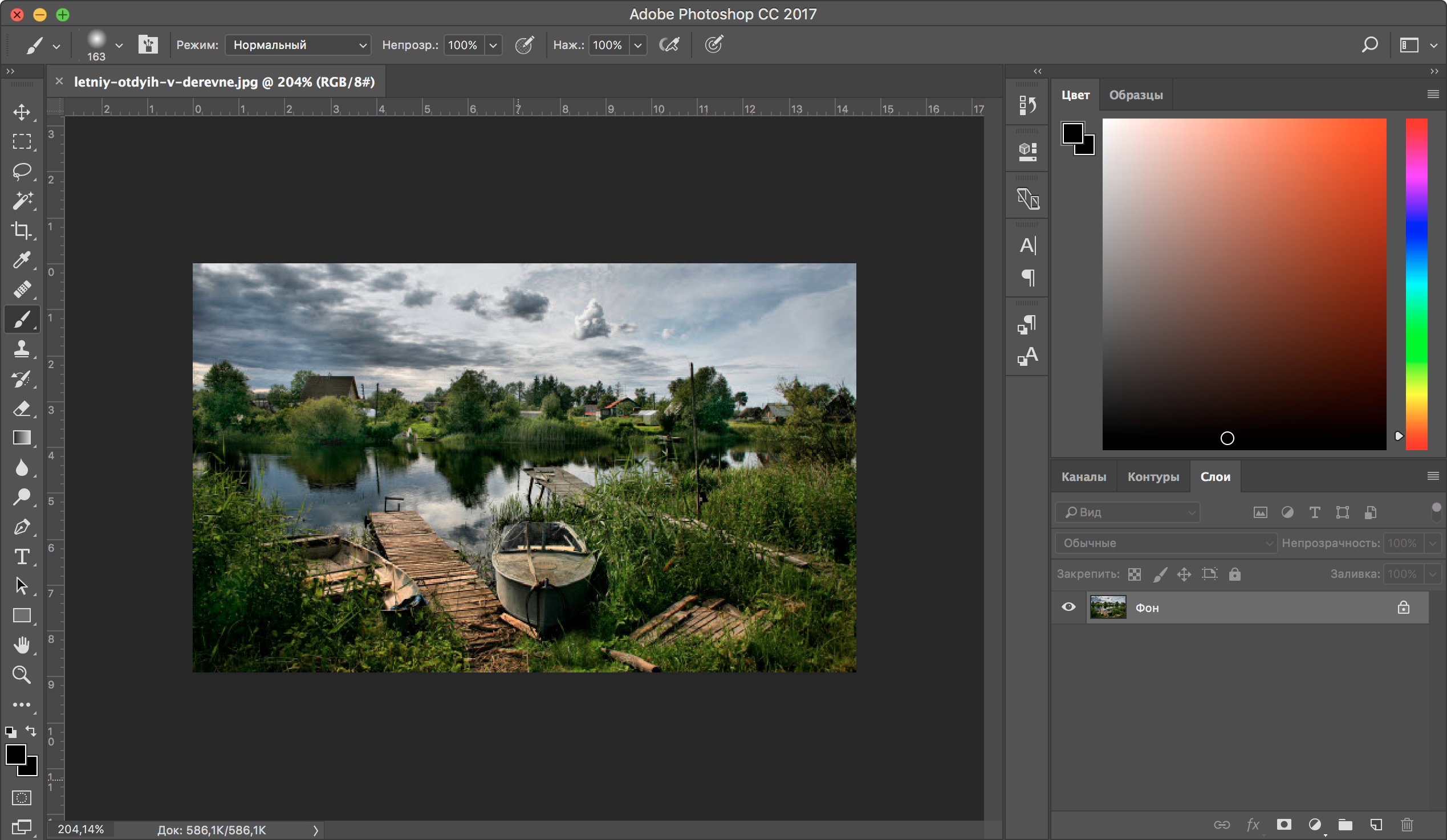Screen dimensions: 1447x840
Task: Reset default foreground and background colors
Action: click(x=11, y=732)
